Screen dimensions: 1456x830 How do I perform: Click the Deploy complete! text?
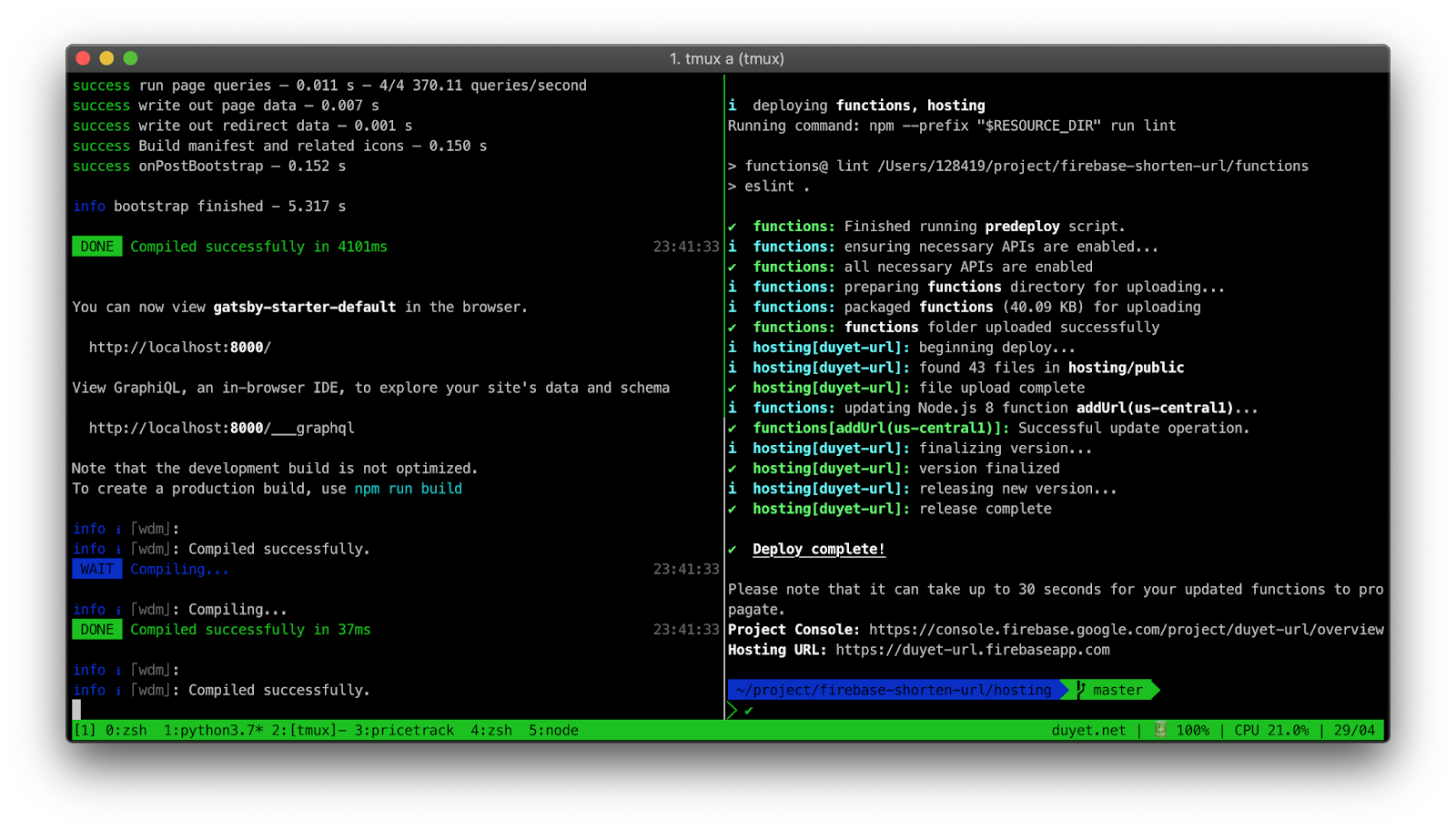coord(819,549)
